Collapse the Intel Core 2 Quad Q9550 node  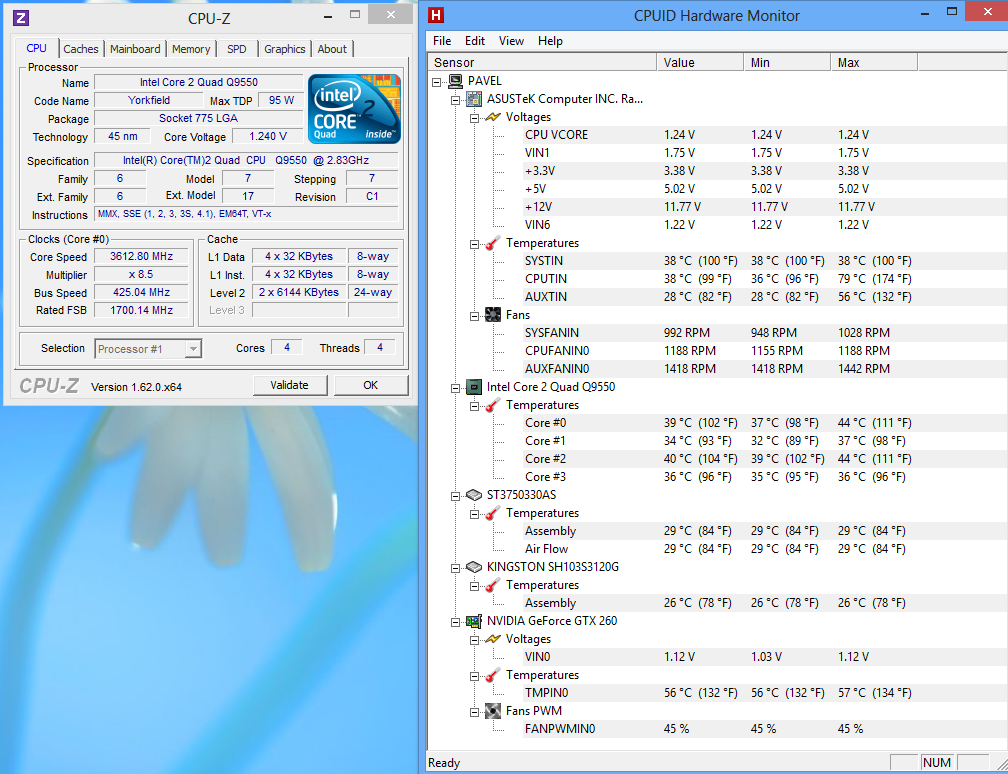coord(455,388)
